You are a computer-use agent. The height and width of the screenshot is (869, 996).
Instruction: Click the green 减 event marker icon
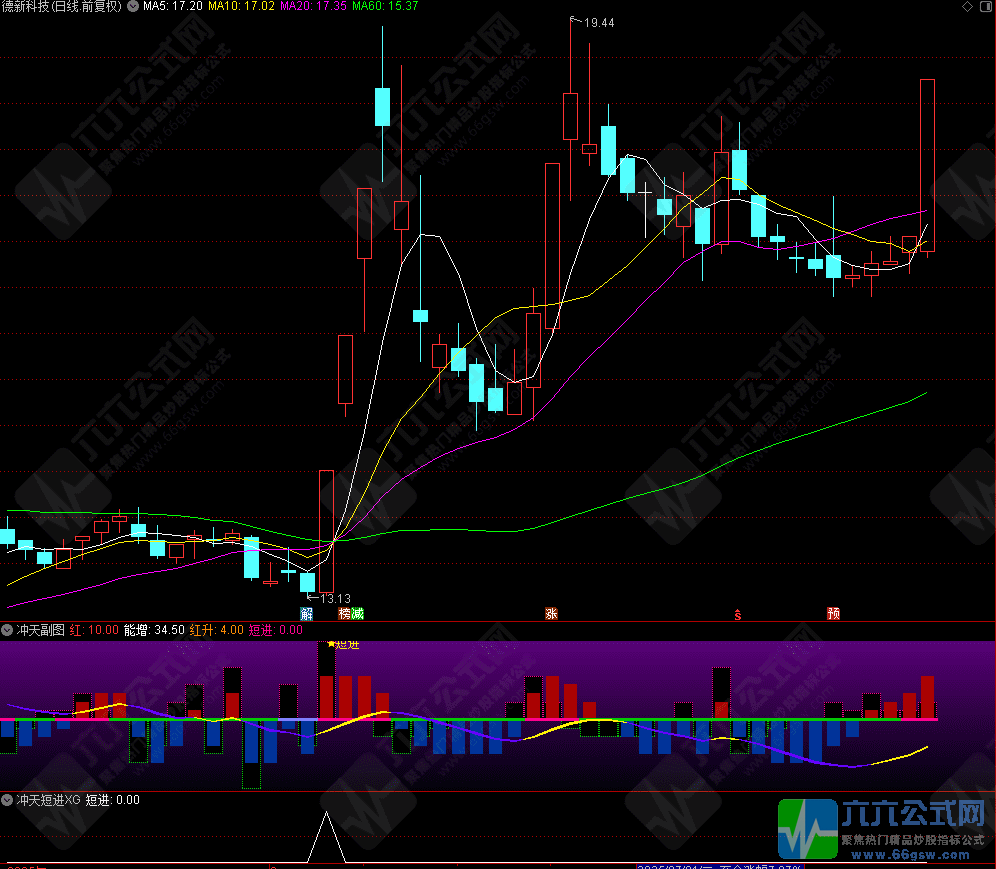358,614
